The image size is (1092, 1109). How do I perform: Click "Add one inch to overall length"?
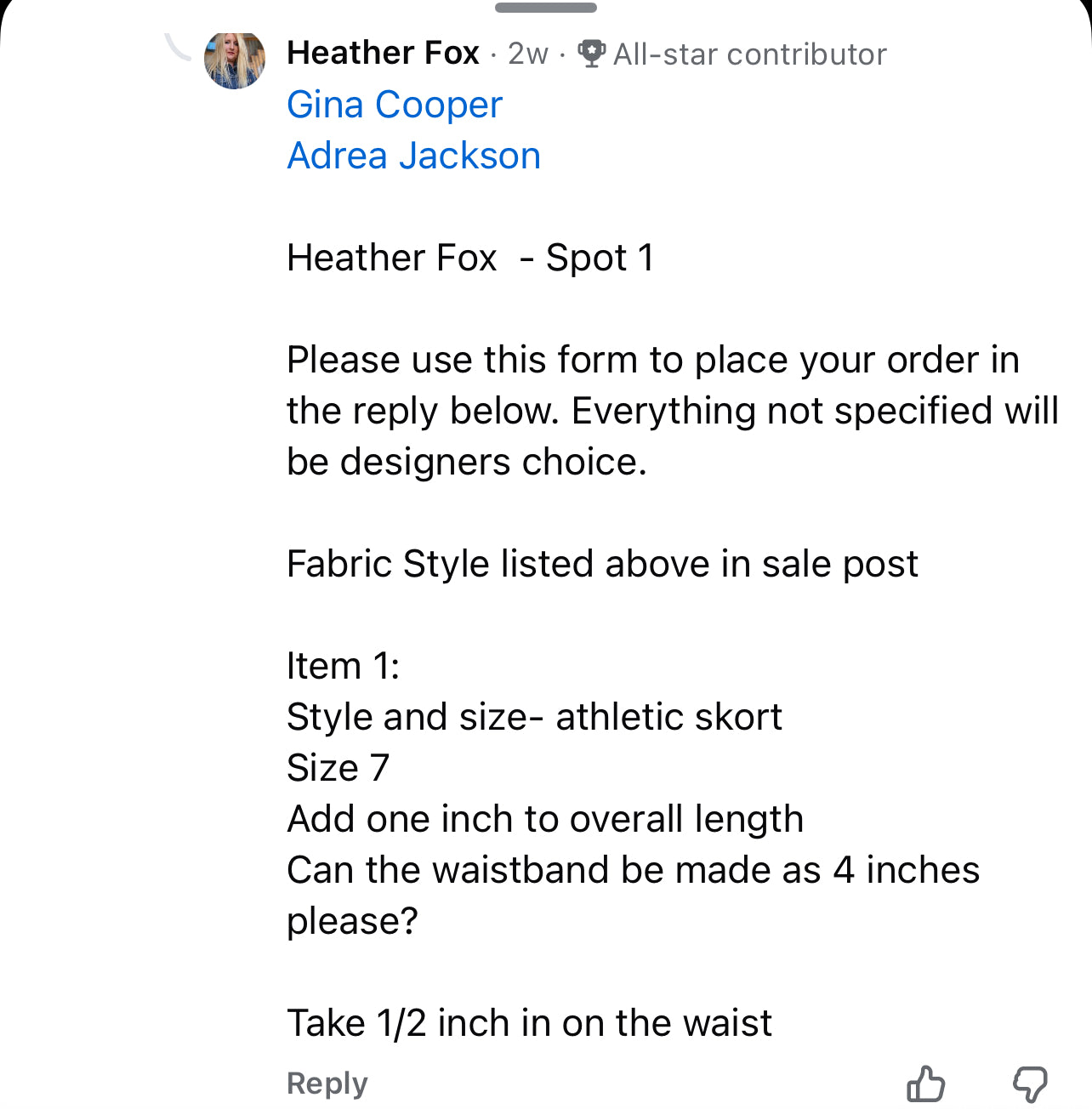click(x=545, y=819)
